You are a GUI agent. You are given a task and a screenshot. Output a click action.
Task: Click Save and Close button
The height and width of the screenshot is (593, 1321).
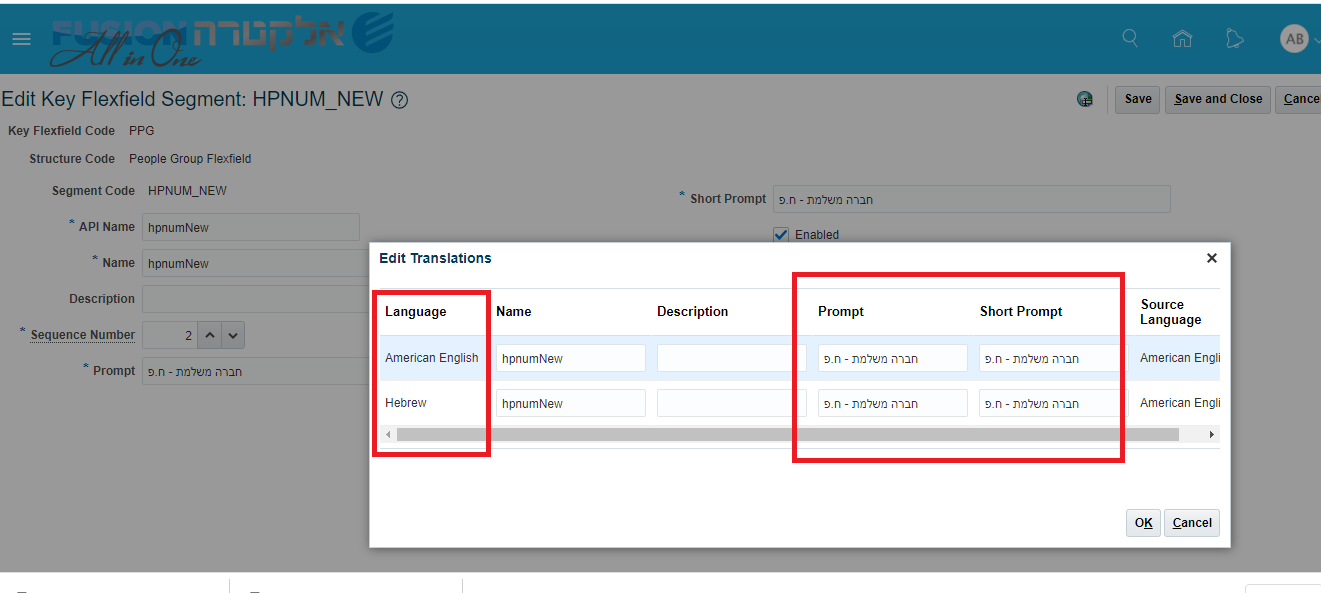pyautogui.click(x=1218, y=99)
